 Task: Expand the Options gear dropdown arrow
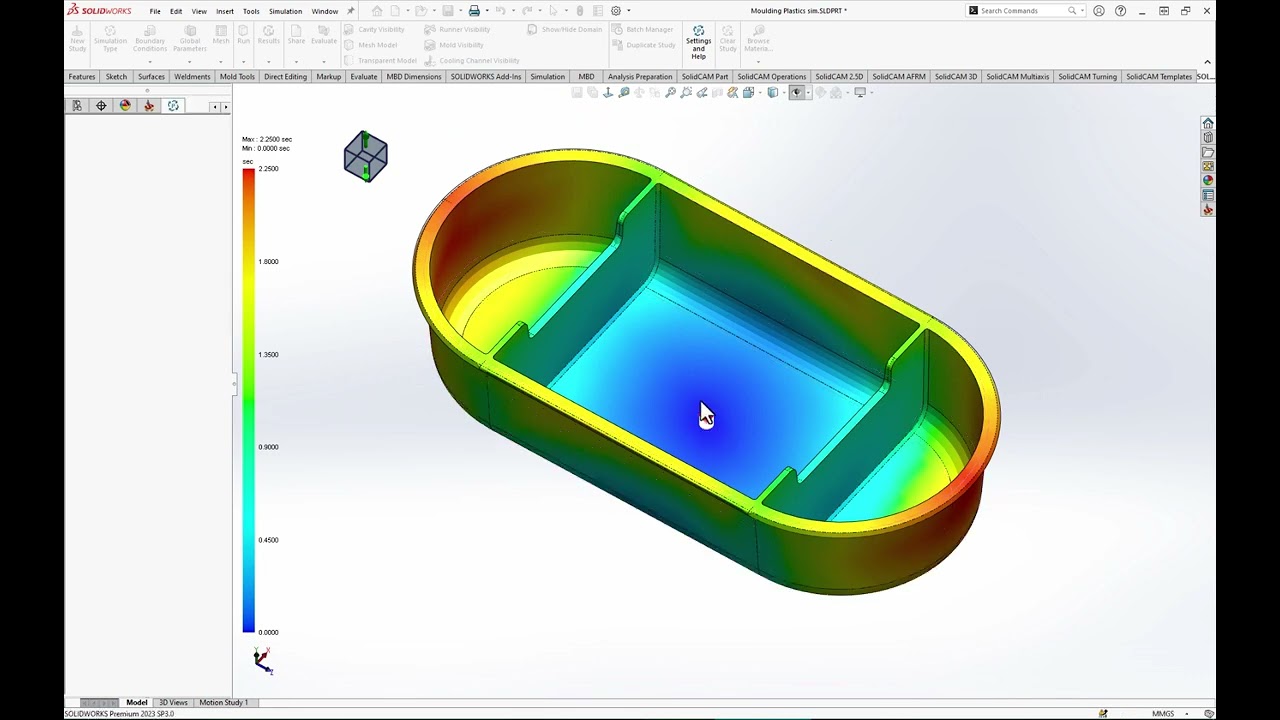tap(628, 11)
